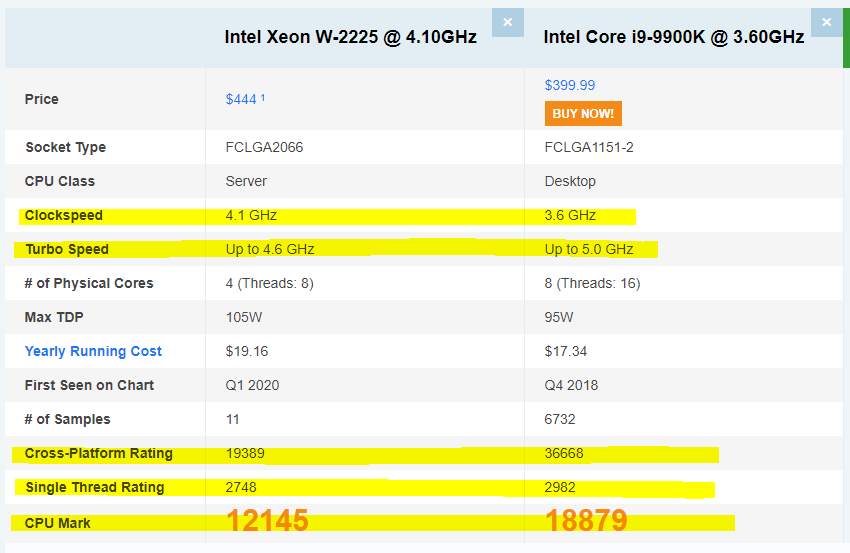Click the Intel Core i9-9900K @ 3.60GHz heading

(674, 37)
